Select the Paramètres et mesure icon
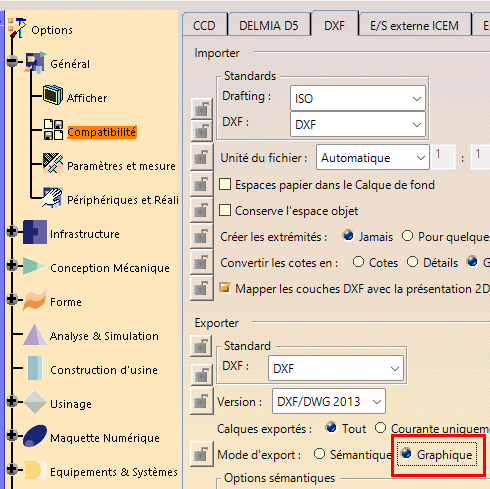 point(53,163)
